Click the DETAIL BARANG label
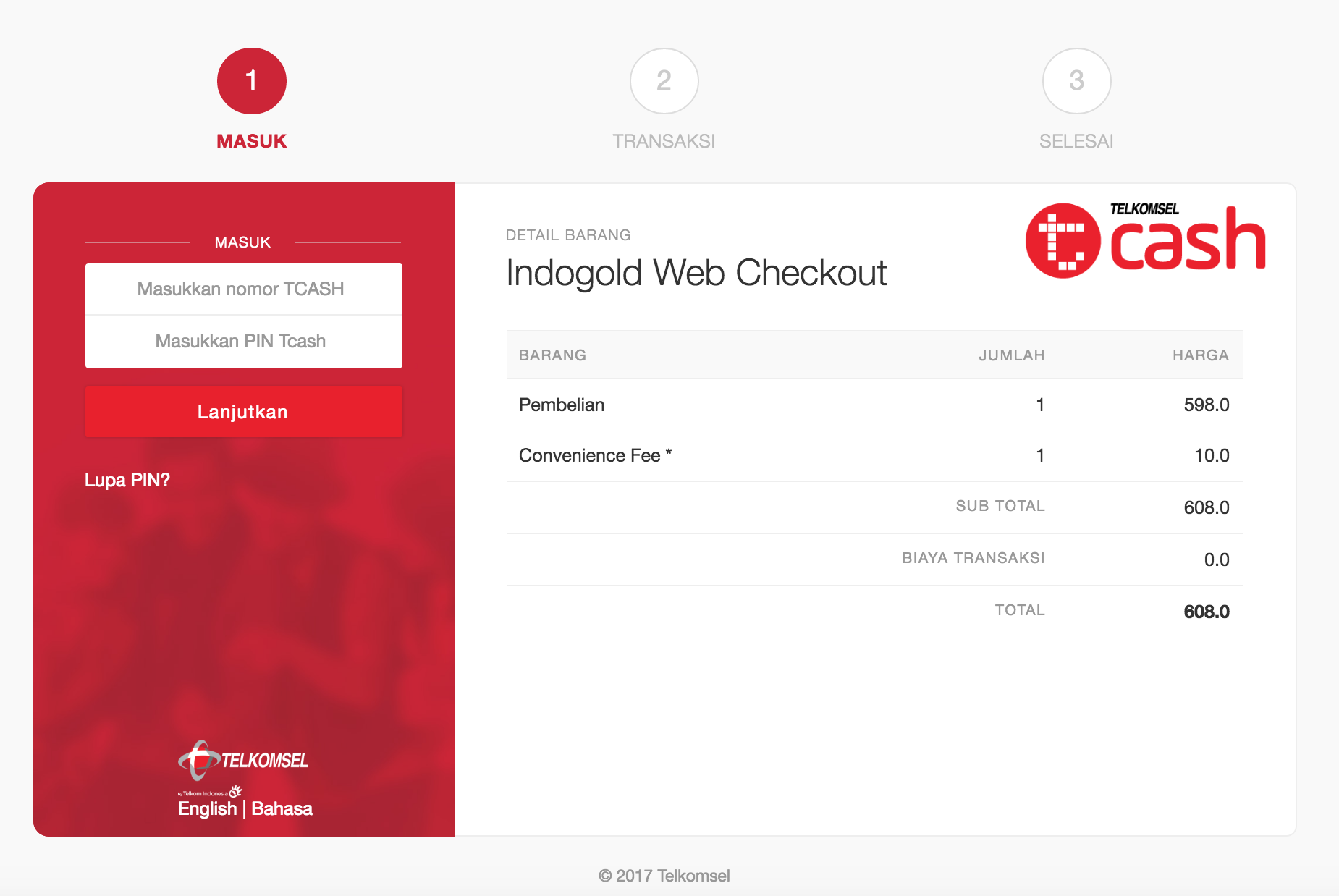The width and height of the screenshot is (1339, 896). tap(568, 235)
